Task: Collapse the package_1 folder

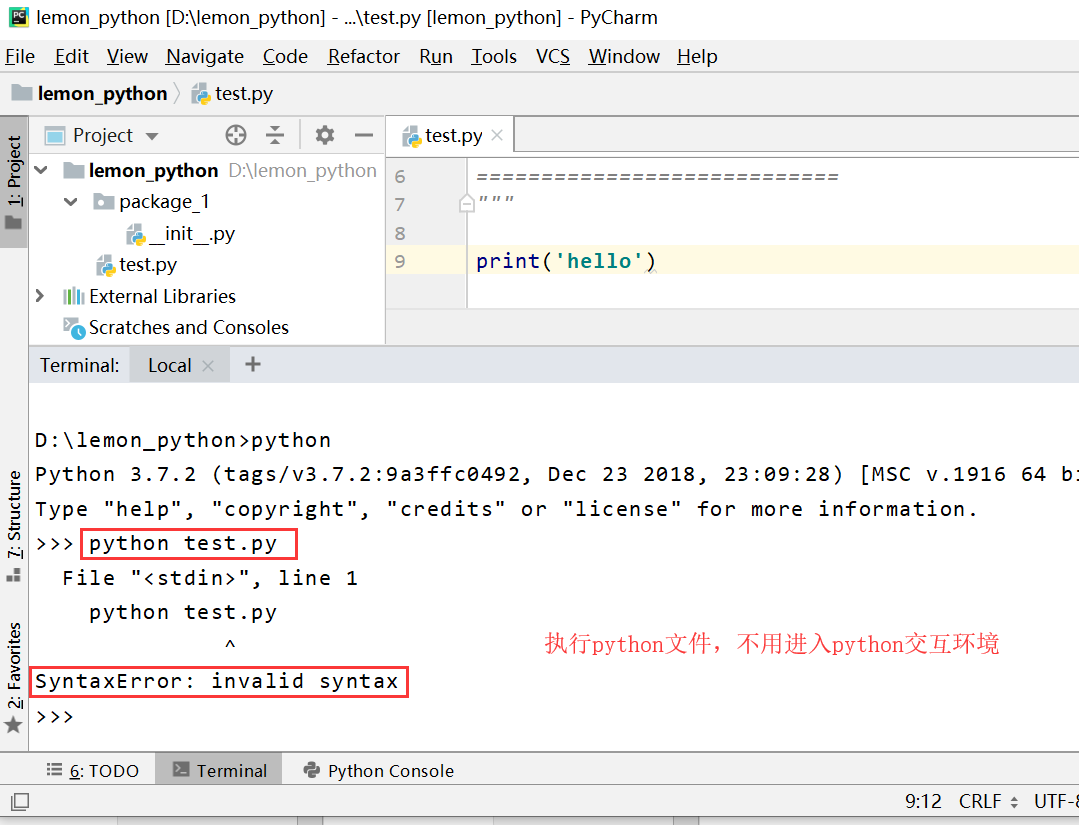Action: click(x=70, y=201)
